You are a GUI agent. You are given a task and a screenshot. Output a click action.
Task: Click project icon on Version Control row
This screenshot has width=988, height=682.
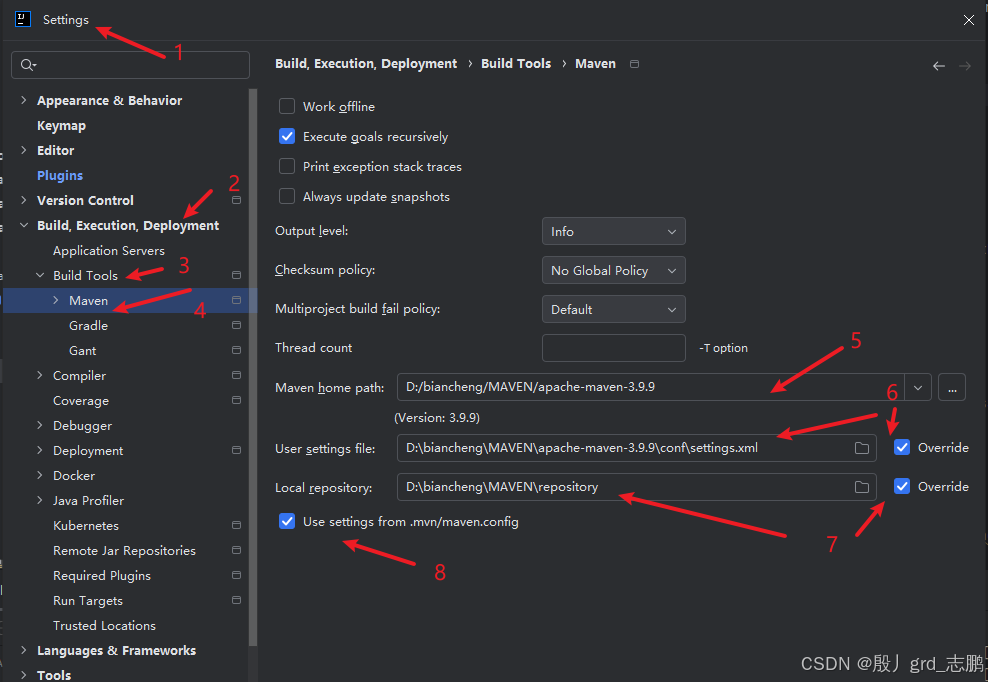click(x=236, y=200)
